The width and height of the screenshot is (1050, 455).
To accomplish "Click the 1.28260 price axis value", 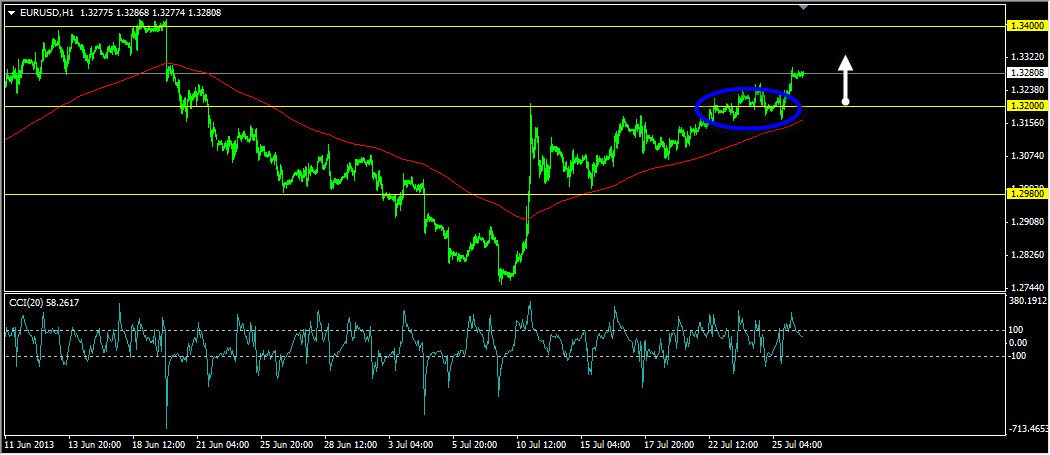I will (x=1027, y=255).
